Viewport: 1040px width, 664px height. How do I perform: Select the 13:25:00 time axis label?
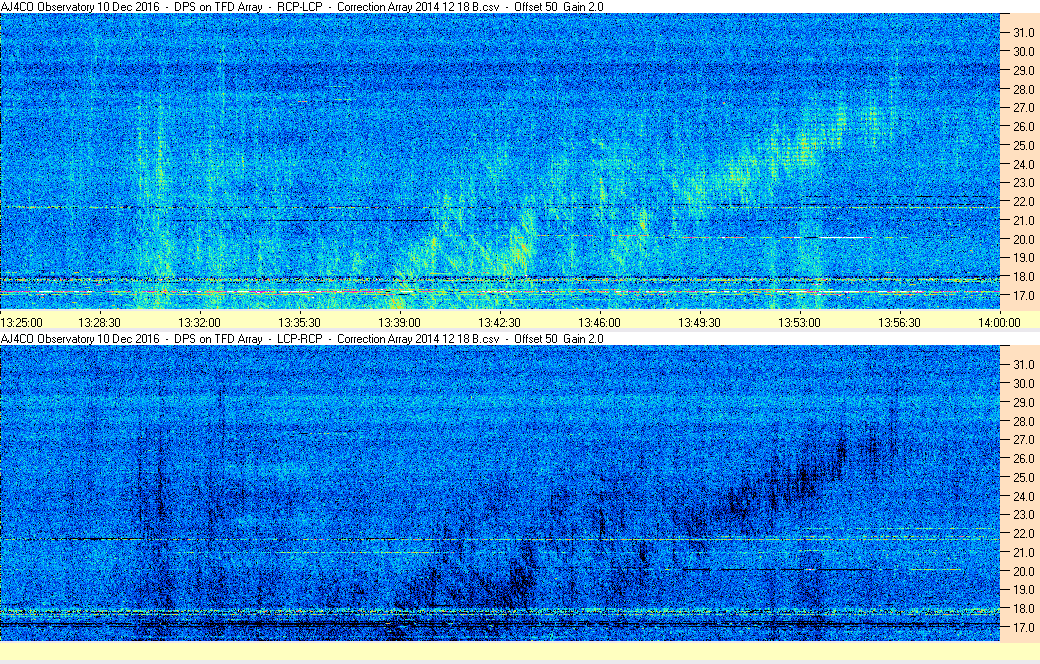coord(21,322)
